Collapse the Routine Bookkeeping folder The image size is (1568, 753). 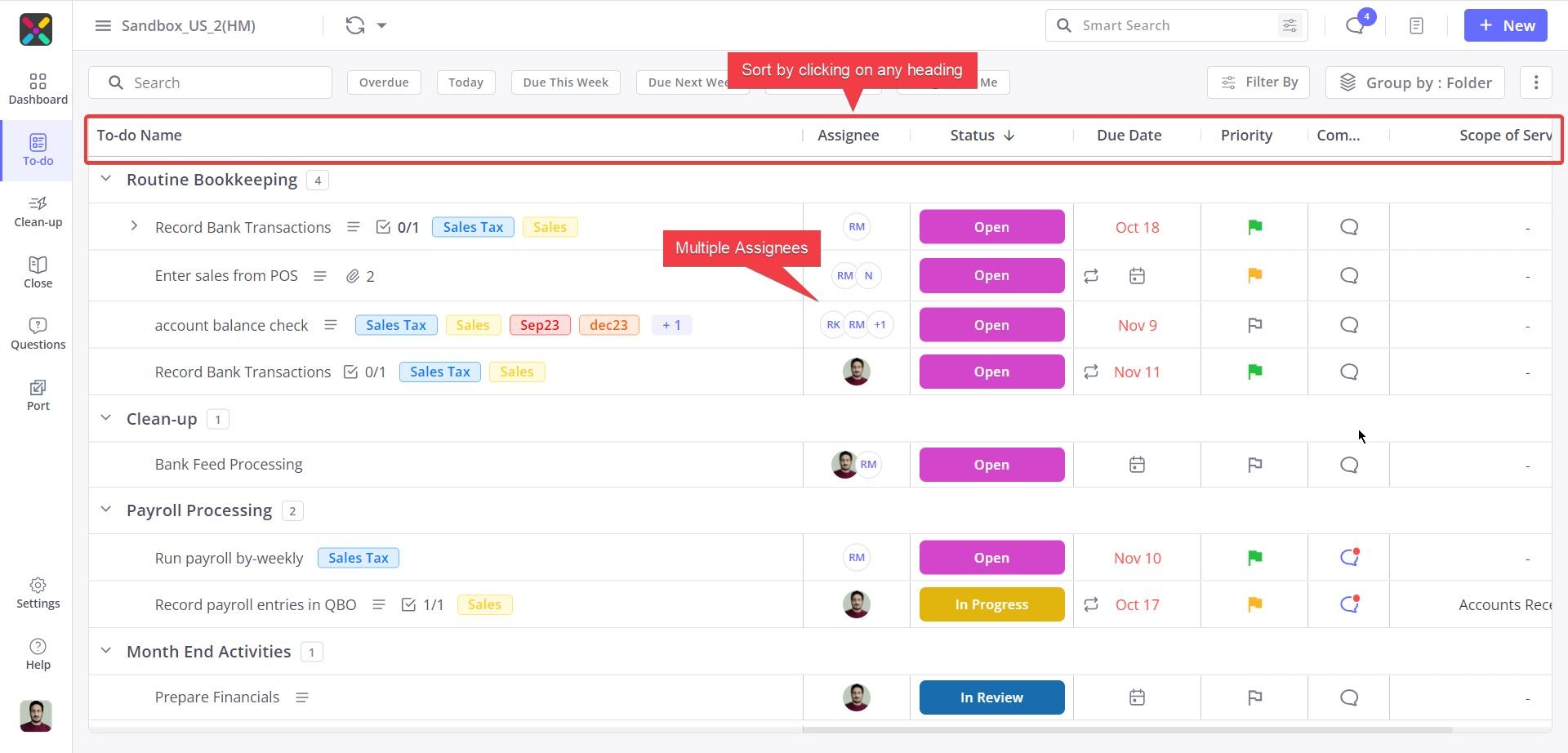pos(105,178)
